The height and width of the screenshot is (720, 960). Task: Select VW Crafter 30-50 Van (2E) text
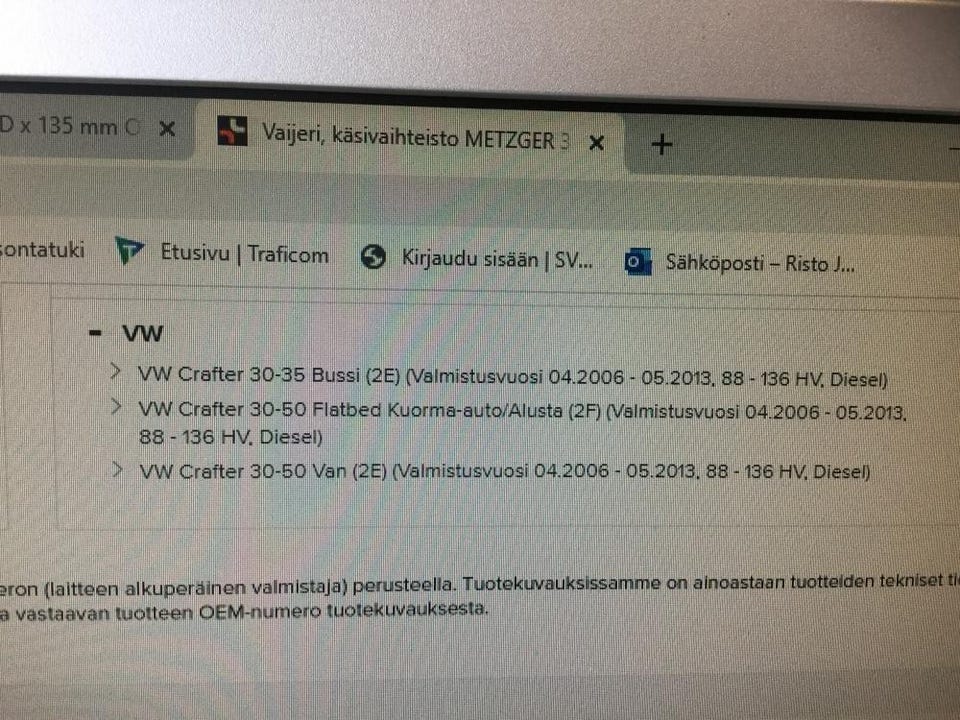tap(263, 471)
